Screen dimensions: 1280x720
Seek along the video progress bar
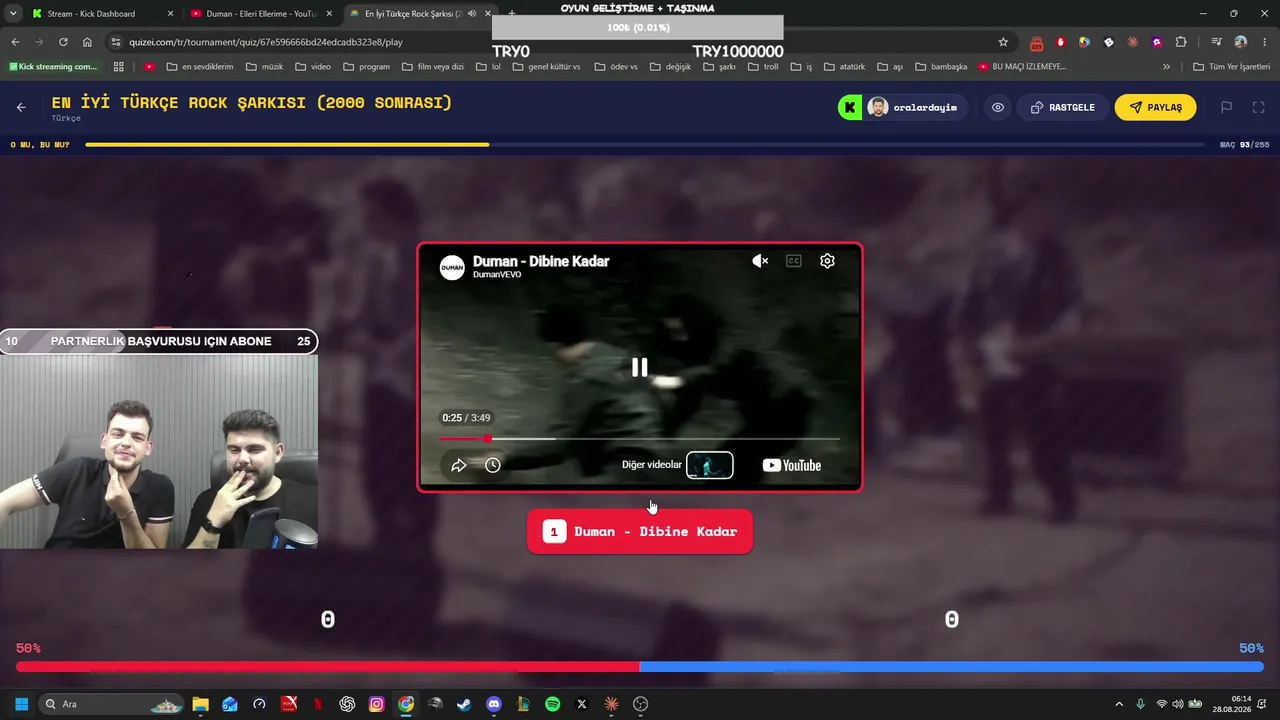(x=640, y=439)
